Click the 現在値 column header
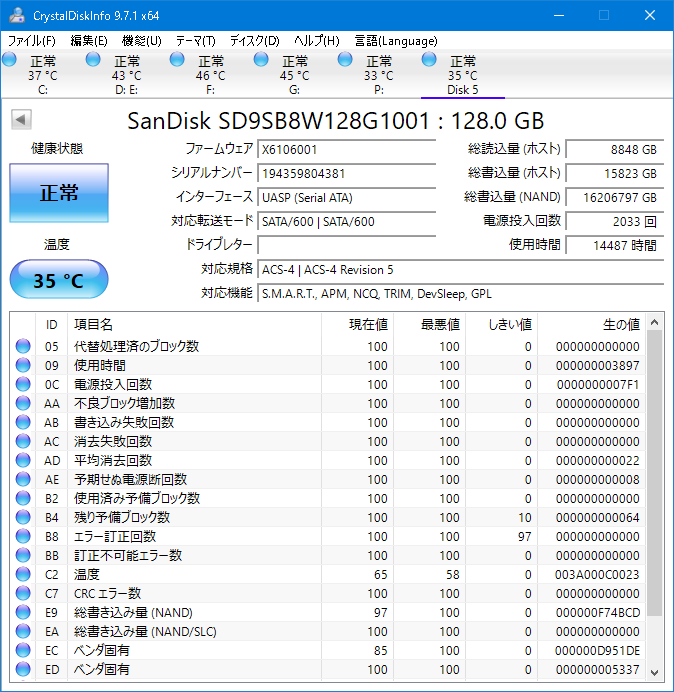This screenshot has height=692, width=674. [357, 325]
